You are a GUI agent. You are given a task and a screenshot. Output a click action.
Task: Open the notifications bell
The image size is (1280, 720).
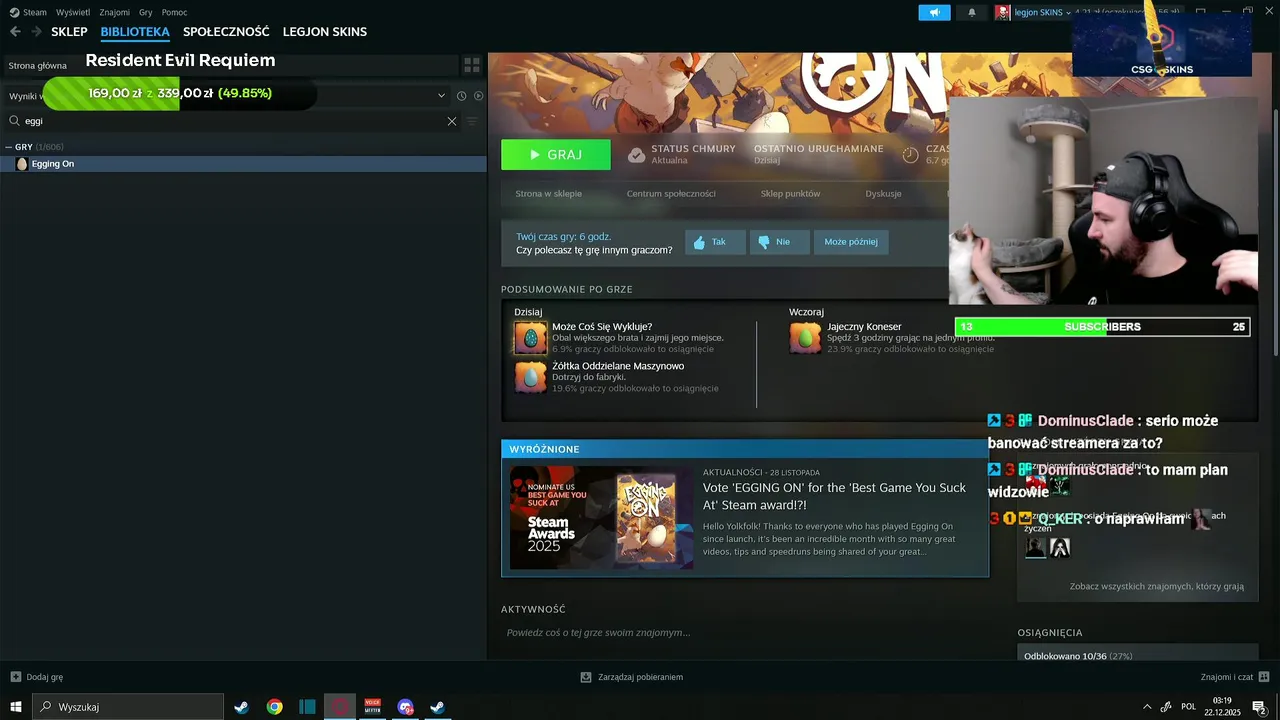[971, 13]
